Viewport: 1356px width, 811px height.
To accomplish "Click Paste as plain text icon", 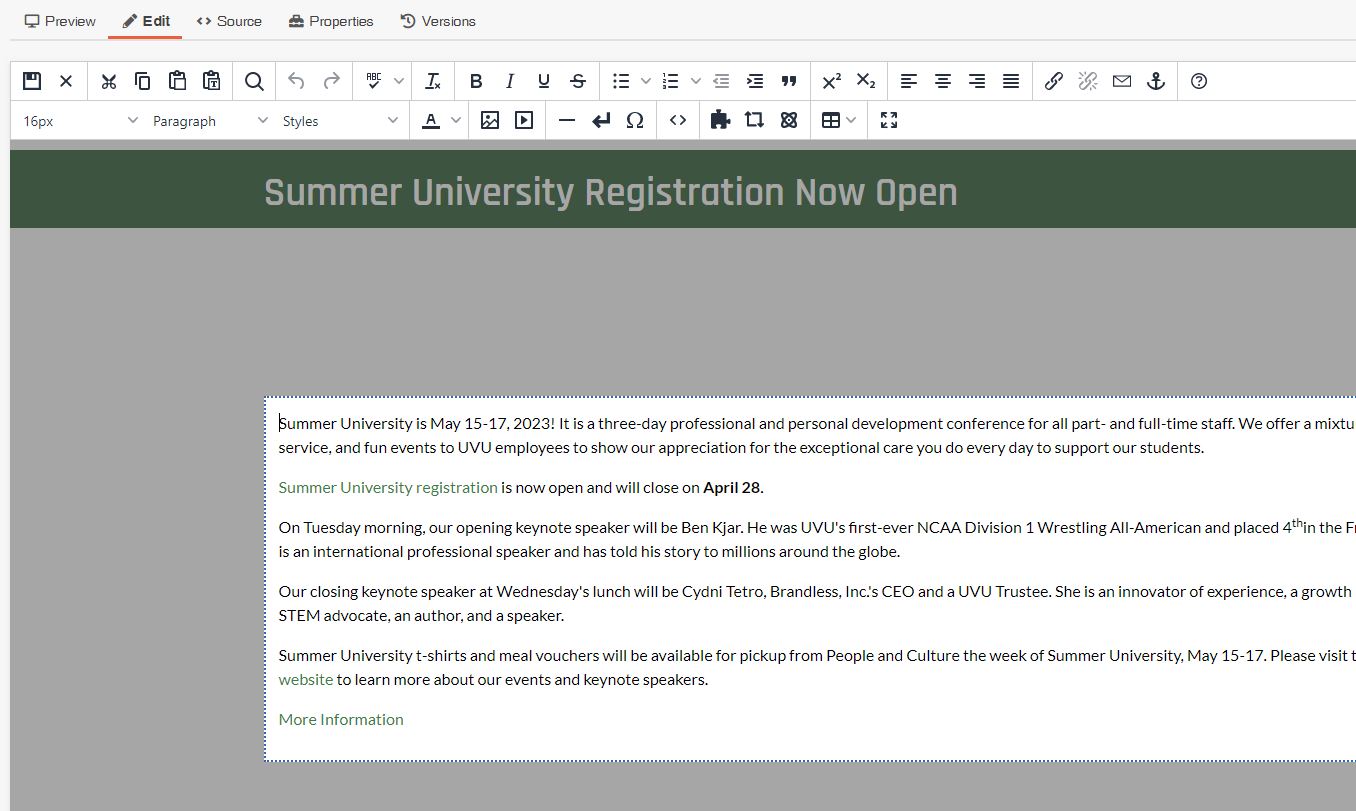I will 211,81.
